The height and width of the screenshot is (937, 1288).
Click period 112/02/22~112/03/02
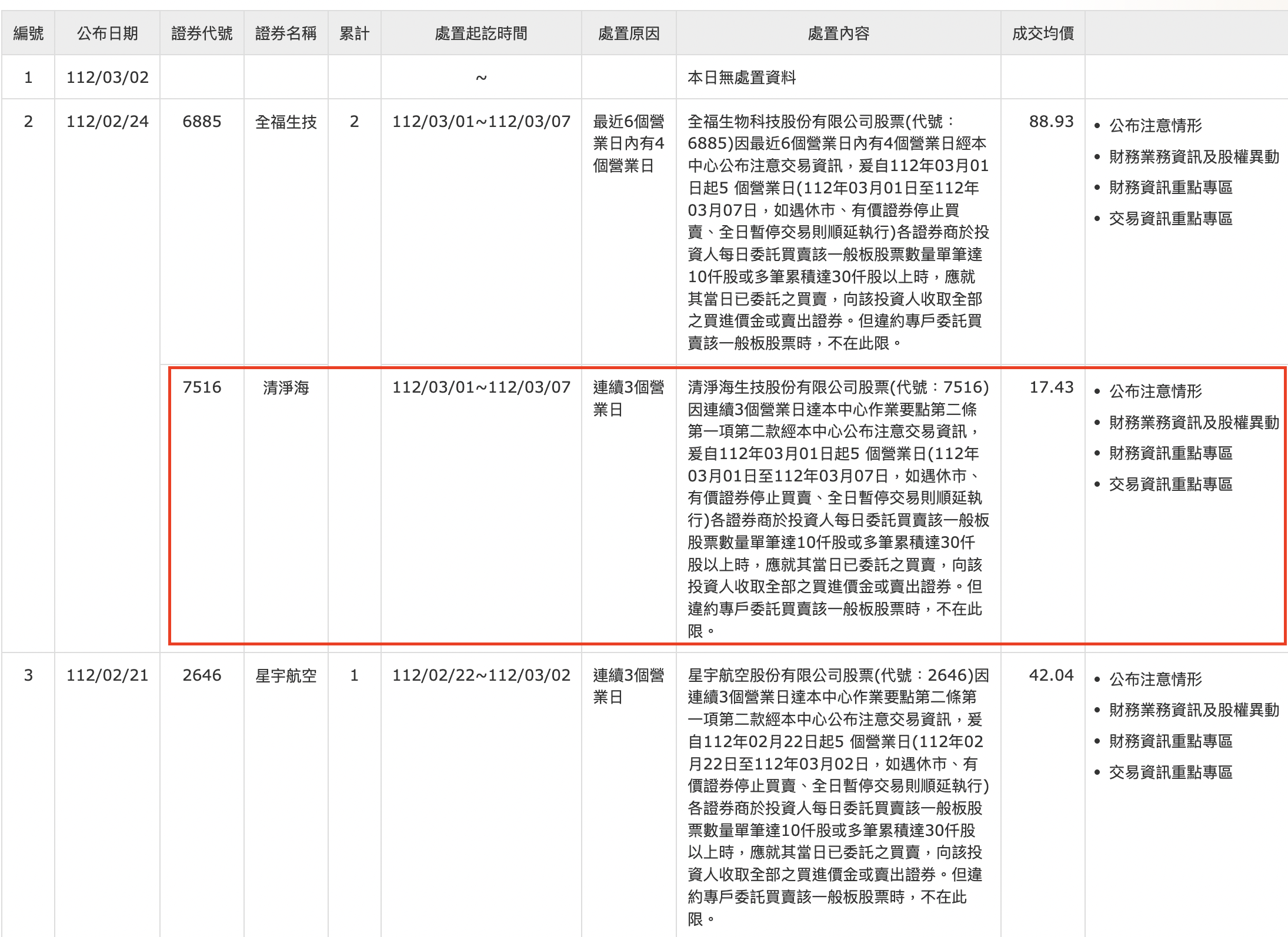click(x=481, y=675)
